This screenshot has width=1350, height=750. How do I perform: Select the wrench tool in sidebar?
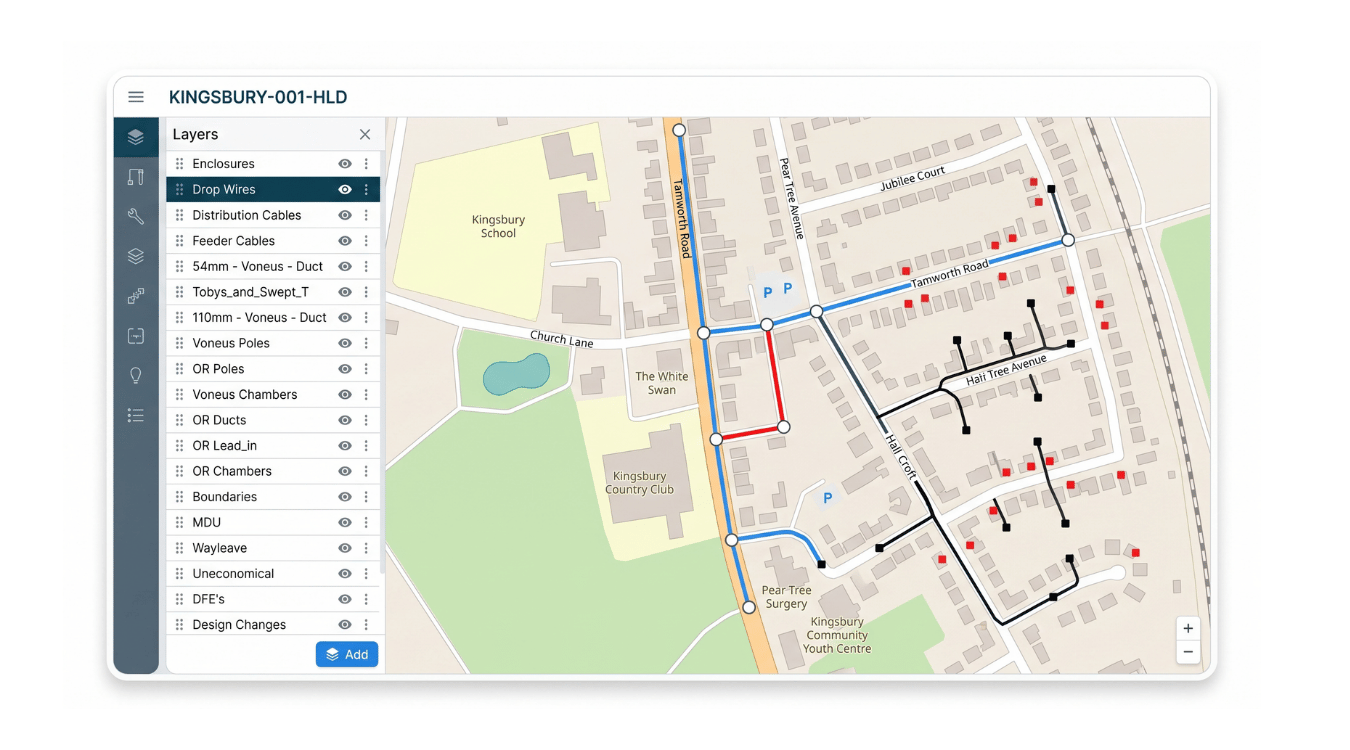click(136, 216)
